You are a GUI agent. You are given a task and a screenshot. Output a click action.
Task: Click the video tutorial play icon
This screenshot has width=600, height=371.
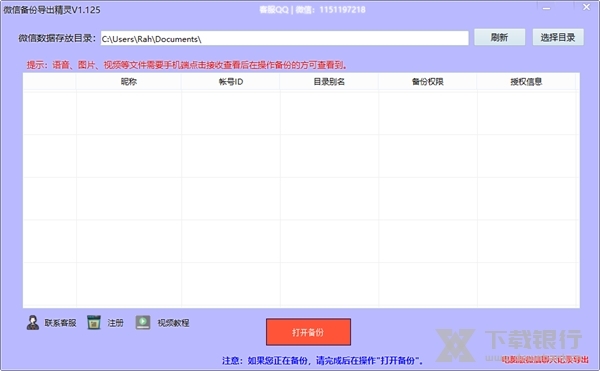143,322
